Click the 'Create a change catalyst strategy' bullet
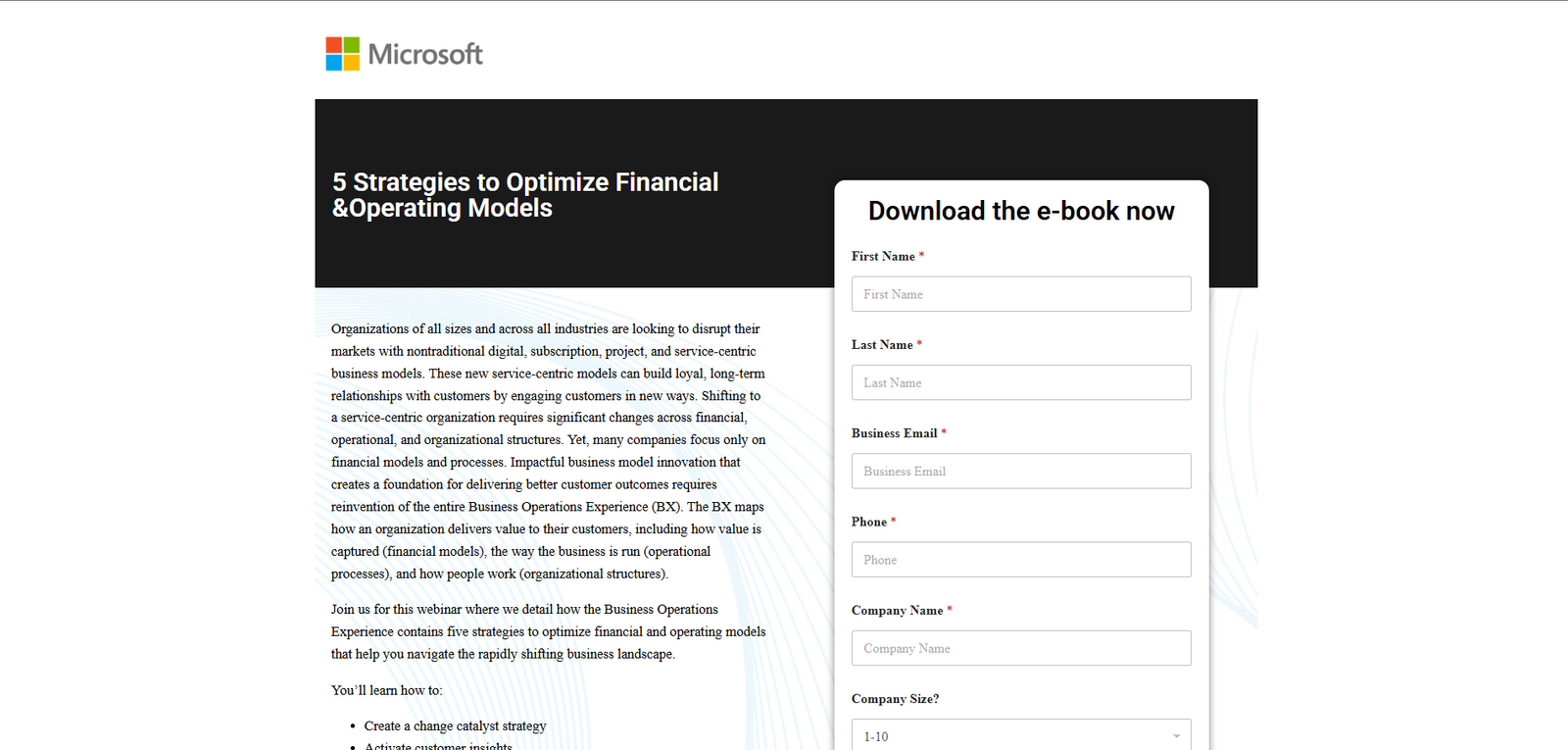Viewport: 1568px width, 750px height. tap(455, 726)
